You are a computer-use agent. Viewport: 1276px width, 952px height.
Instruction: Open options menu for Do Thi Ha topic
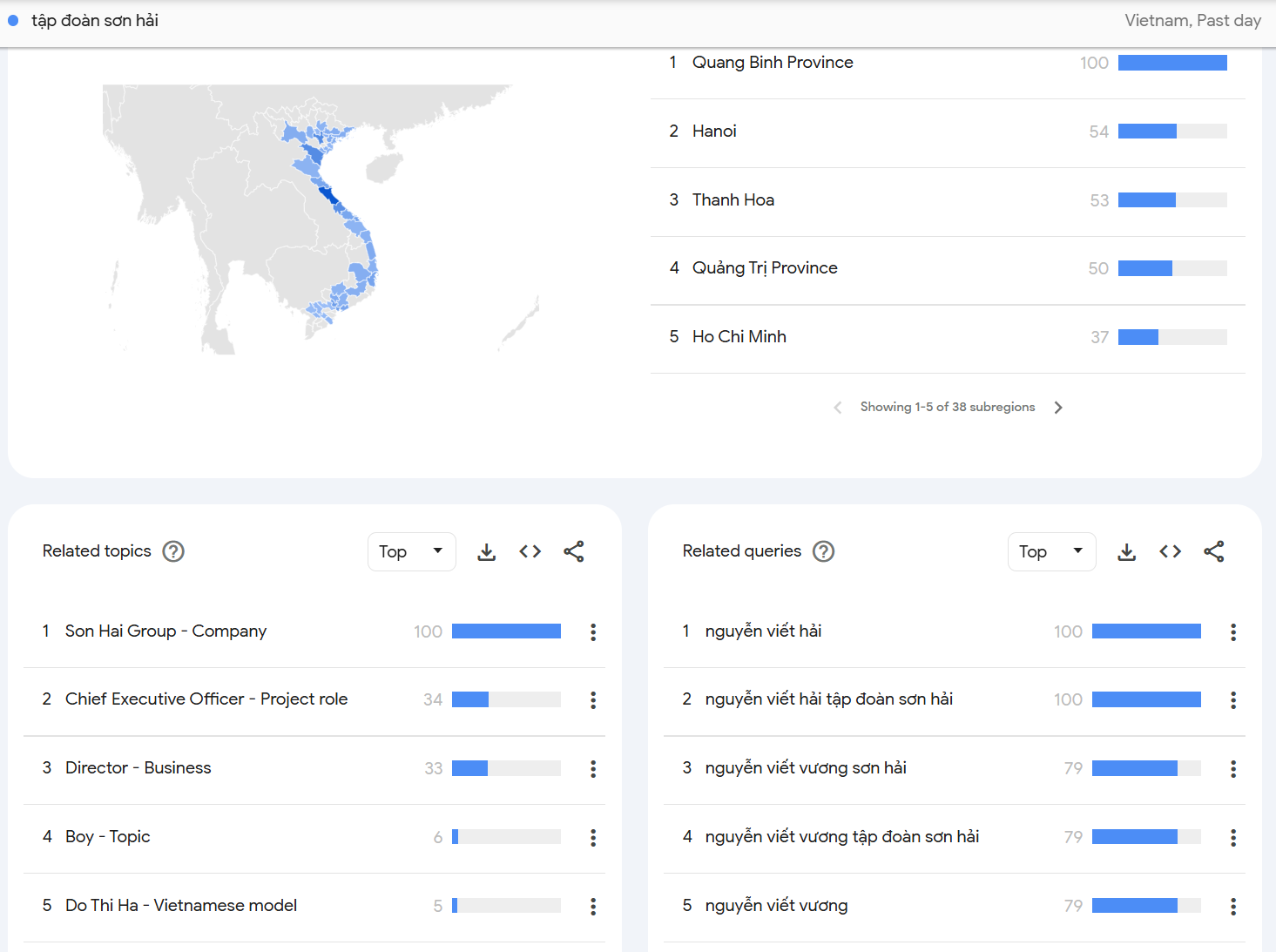593,906
